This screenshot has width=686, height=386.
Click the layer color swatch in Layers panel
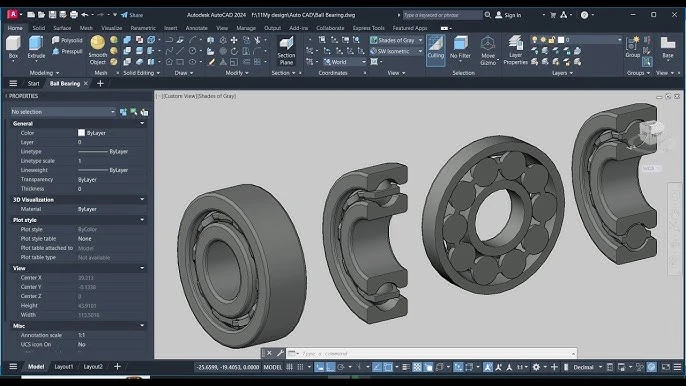pos(561,40)
